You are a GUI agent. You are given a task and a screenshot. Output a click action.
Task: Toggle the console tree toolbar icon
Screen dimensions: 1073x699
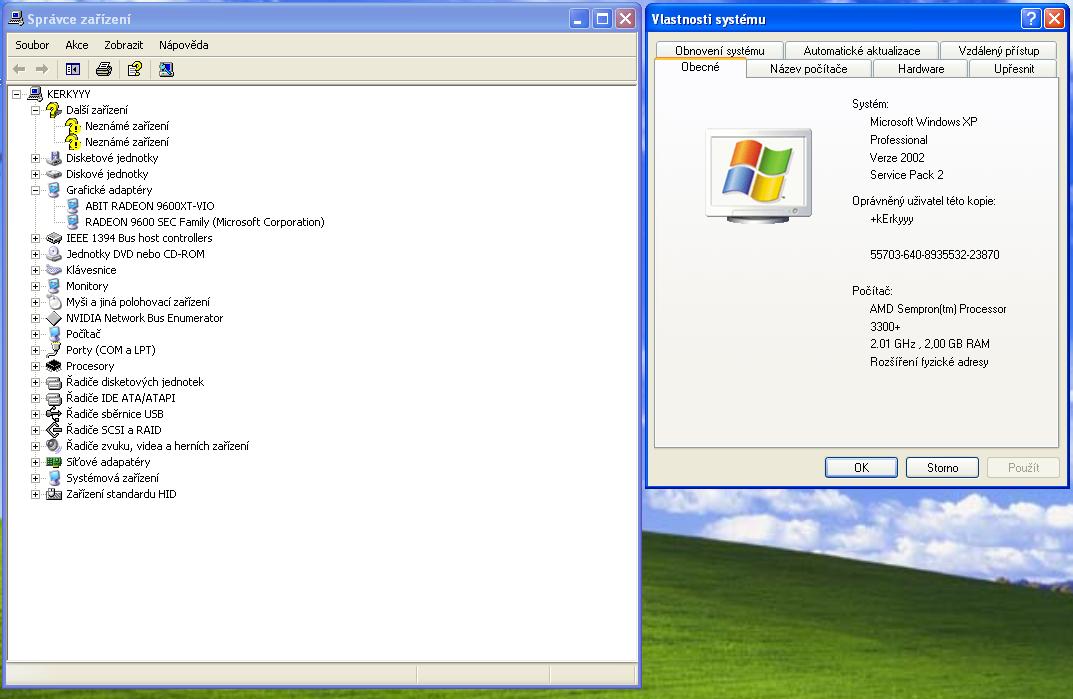click(x=73, y=69)
